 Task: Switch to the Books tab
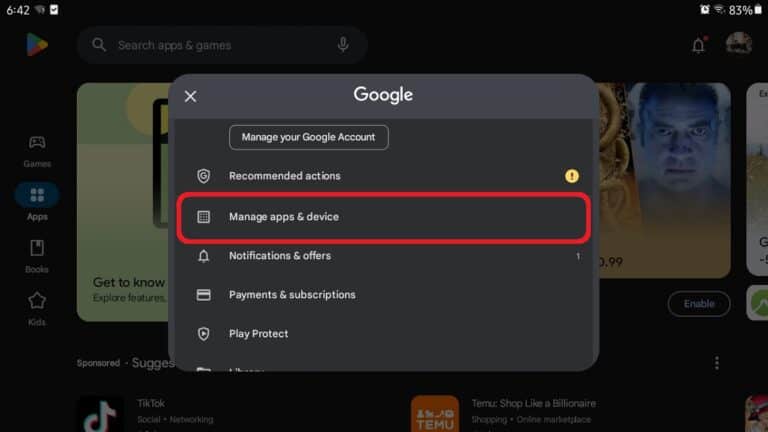coord(37,257)
